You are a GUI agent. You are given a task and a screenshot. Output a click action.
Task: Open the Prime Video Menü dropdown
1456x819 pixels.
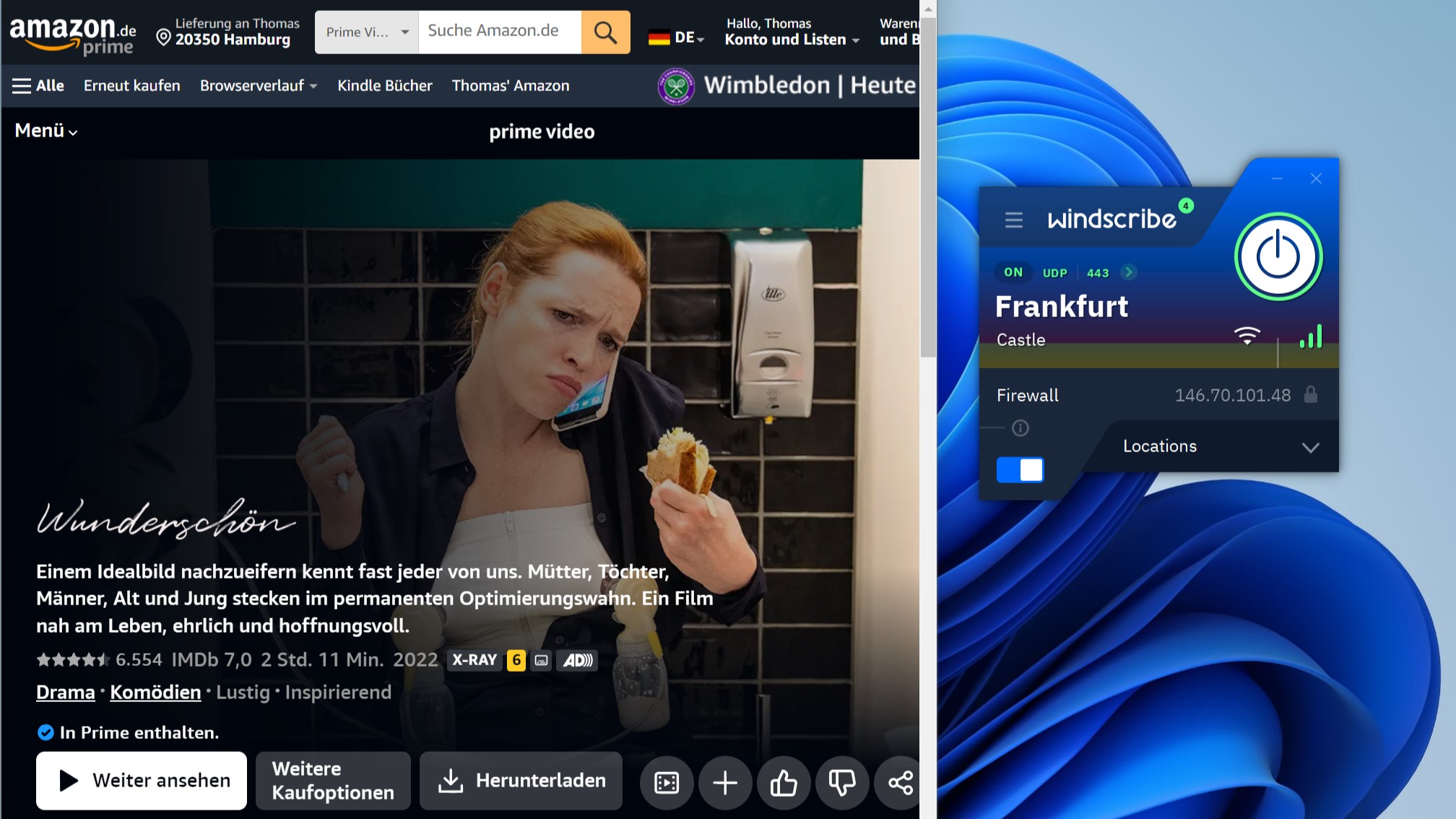45,130
